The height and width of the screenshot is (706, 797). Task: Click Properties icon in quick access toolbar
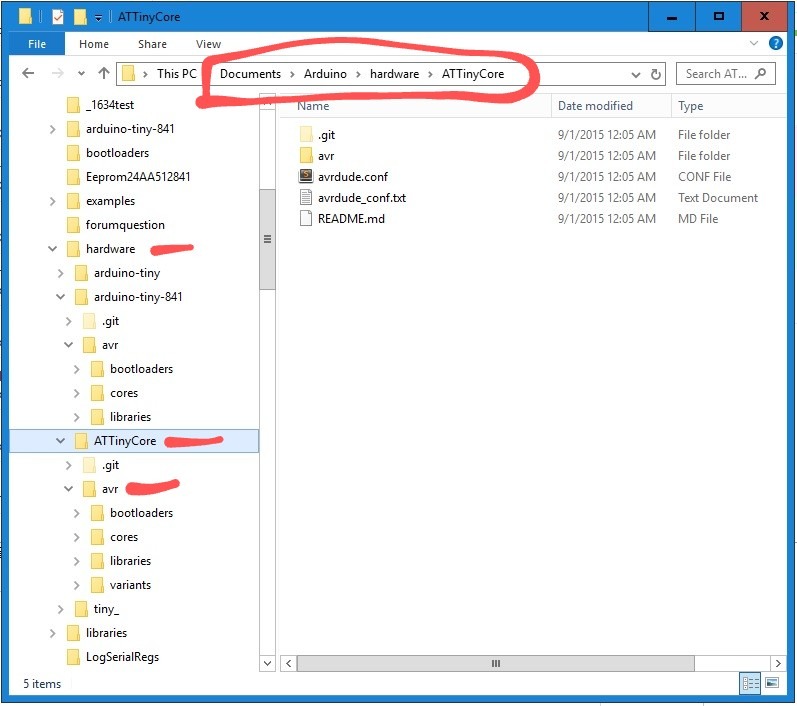58,17
